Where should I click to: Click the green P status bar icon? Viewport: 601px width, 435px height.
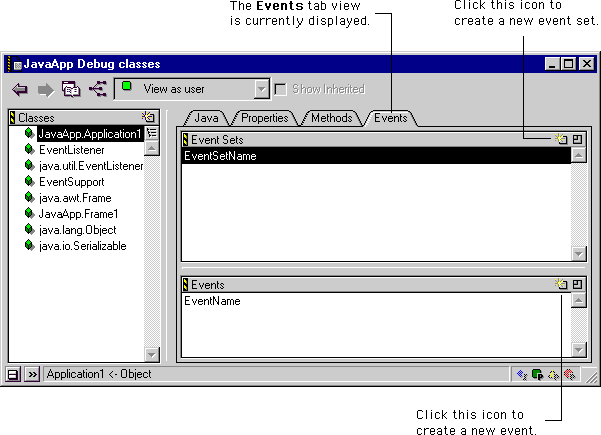538,374
